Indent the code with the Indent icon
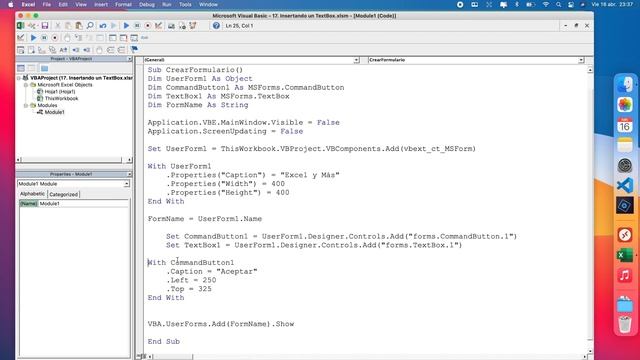Screen dimensions: 640x360 tap(76, 50)
